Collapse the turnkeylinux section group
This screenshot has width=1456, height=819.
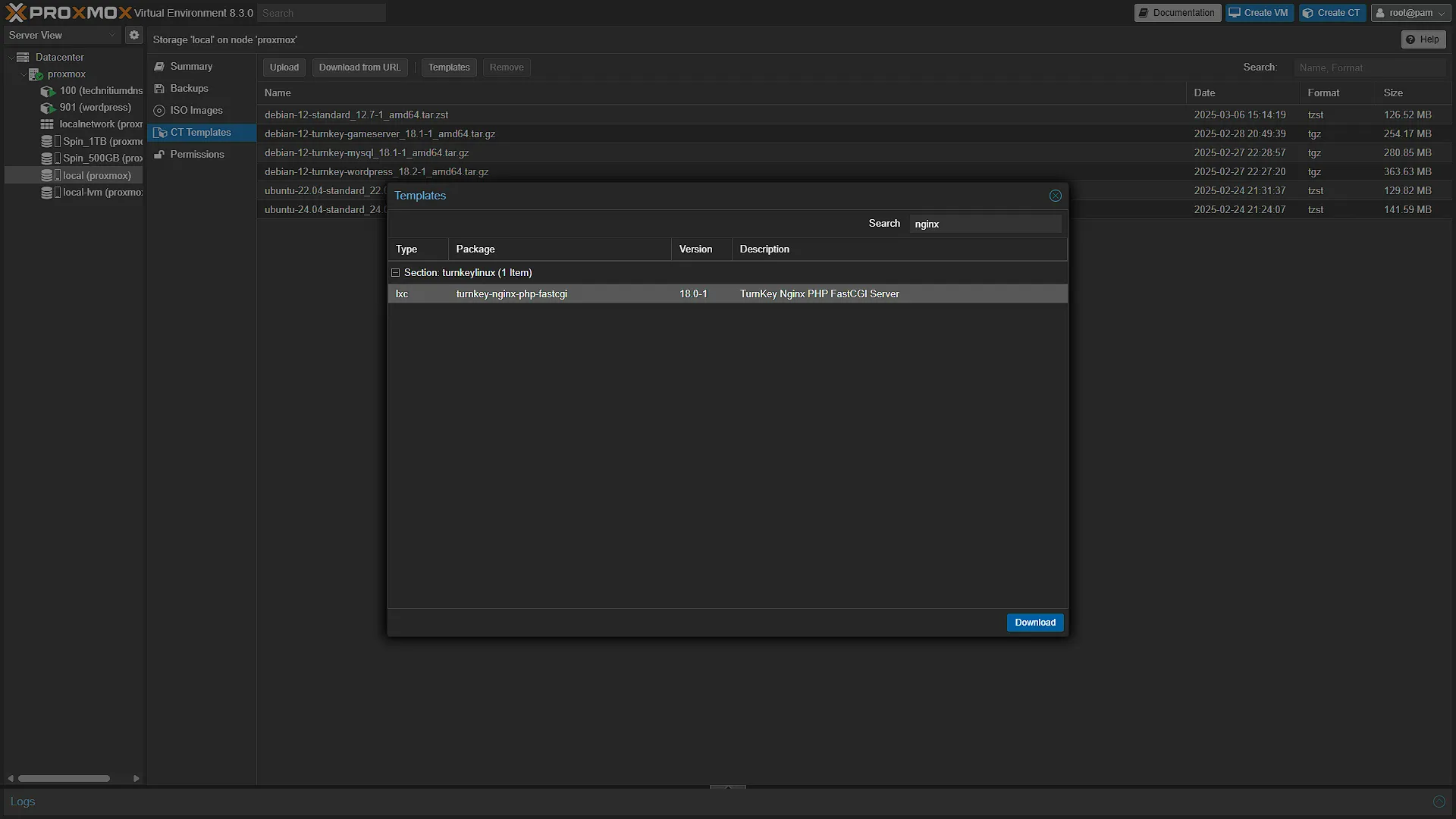[395, 273]
